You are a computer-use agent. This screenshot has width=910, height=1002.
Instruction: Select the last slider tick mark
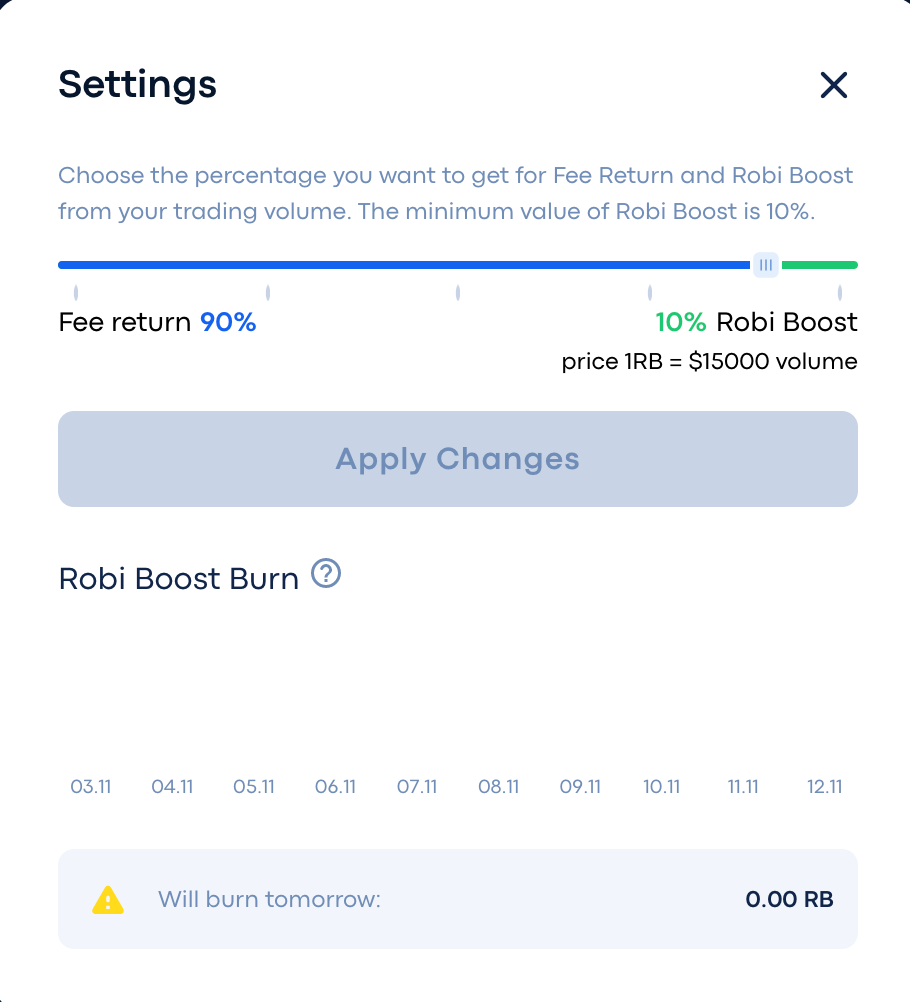click(x=840, y=293)
